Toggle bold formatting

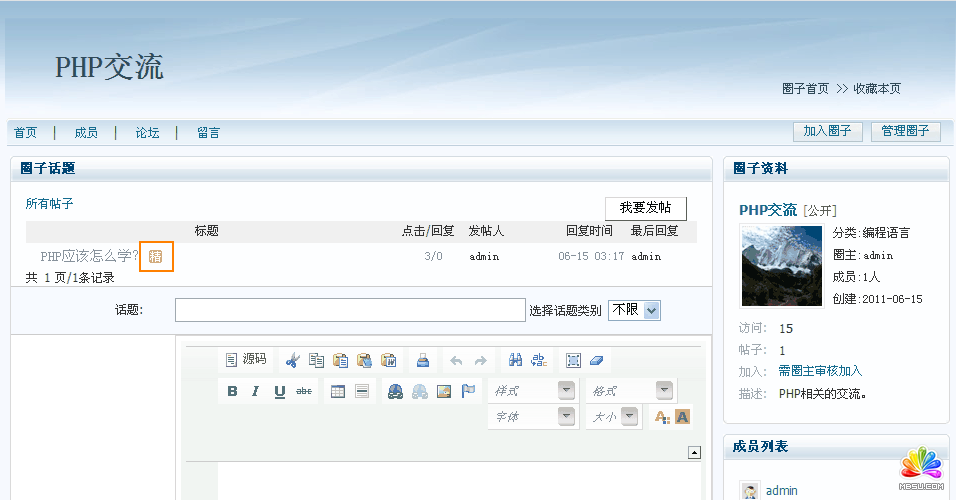(x=232, y=391)
